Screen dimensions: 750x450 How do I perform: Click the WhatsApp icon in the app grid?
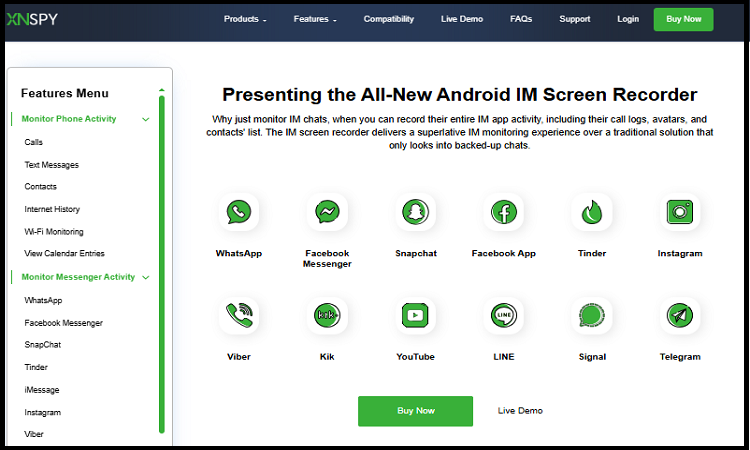pos(239,212)
